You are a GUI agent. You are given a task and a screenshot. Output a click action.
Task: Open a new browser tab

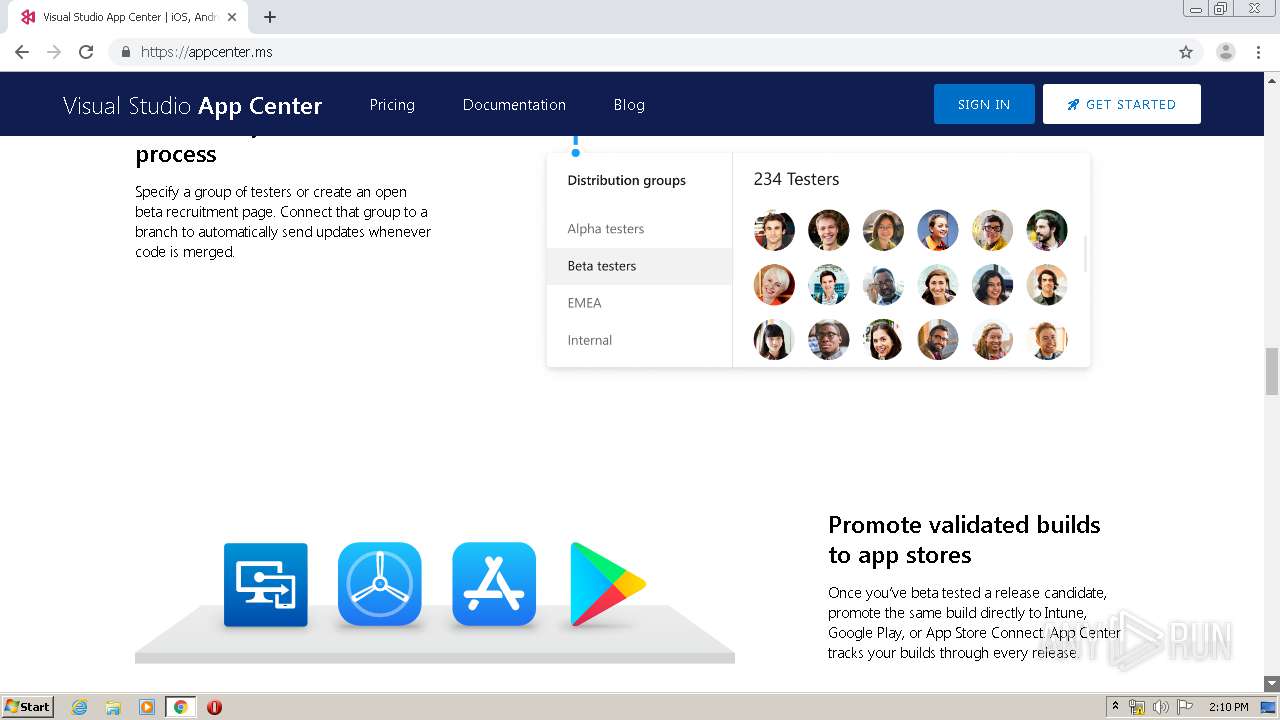click(x=270, y=17)
